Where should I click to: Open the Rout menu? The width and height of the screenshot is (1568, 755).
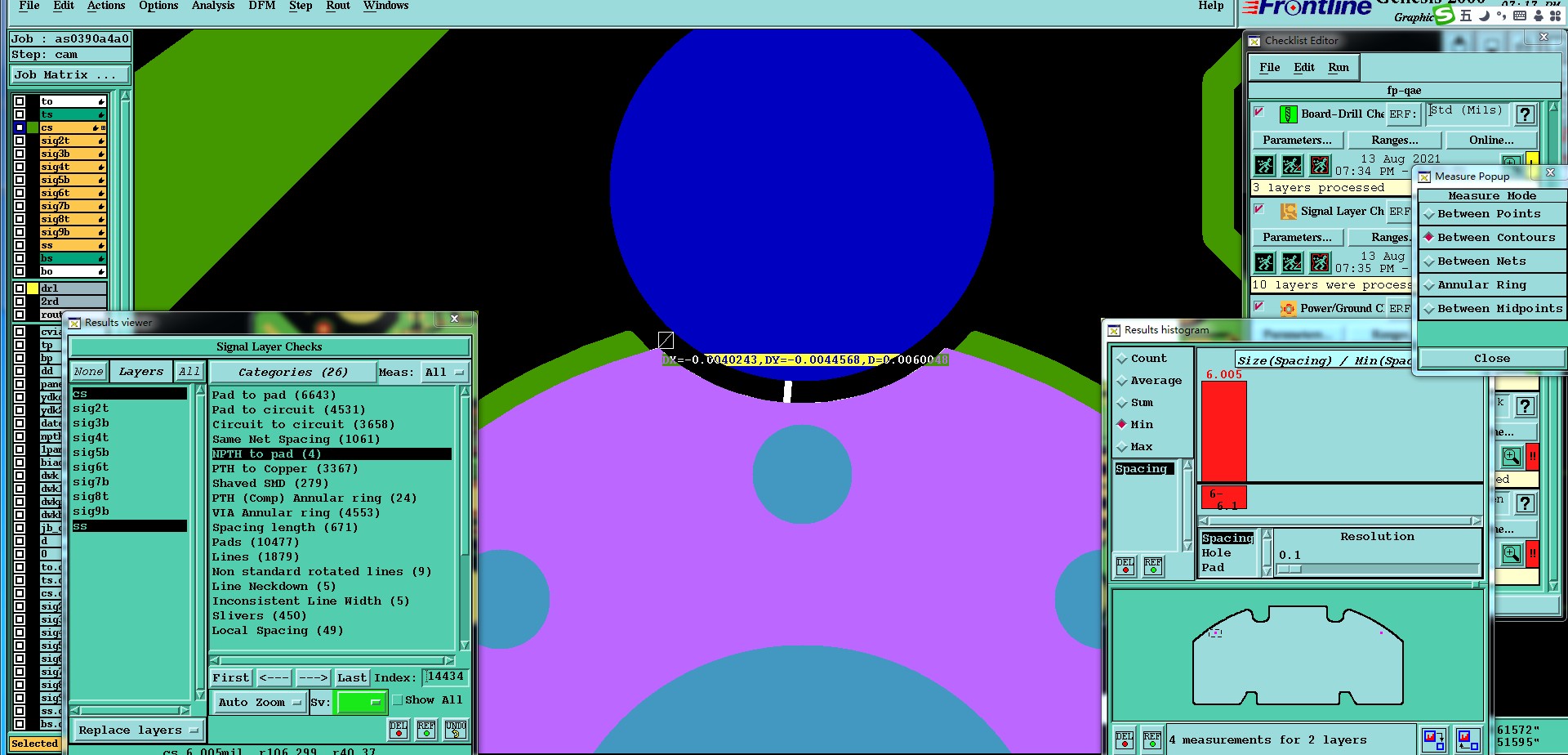[x=338, y=6]
